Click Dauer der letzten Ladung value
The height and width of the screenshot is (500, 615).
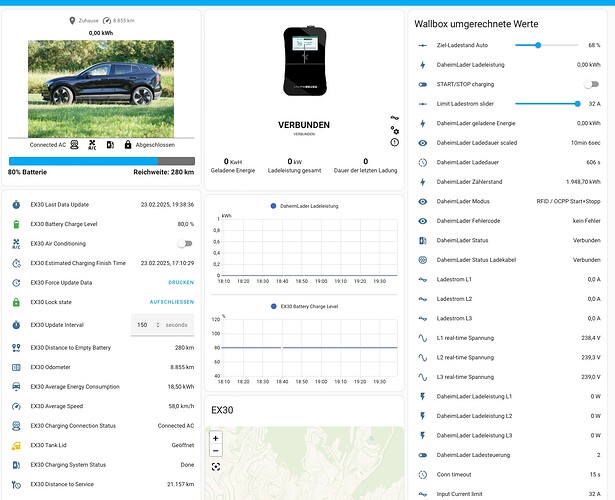click(x=366, y=161)
